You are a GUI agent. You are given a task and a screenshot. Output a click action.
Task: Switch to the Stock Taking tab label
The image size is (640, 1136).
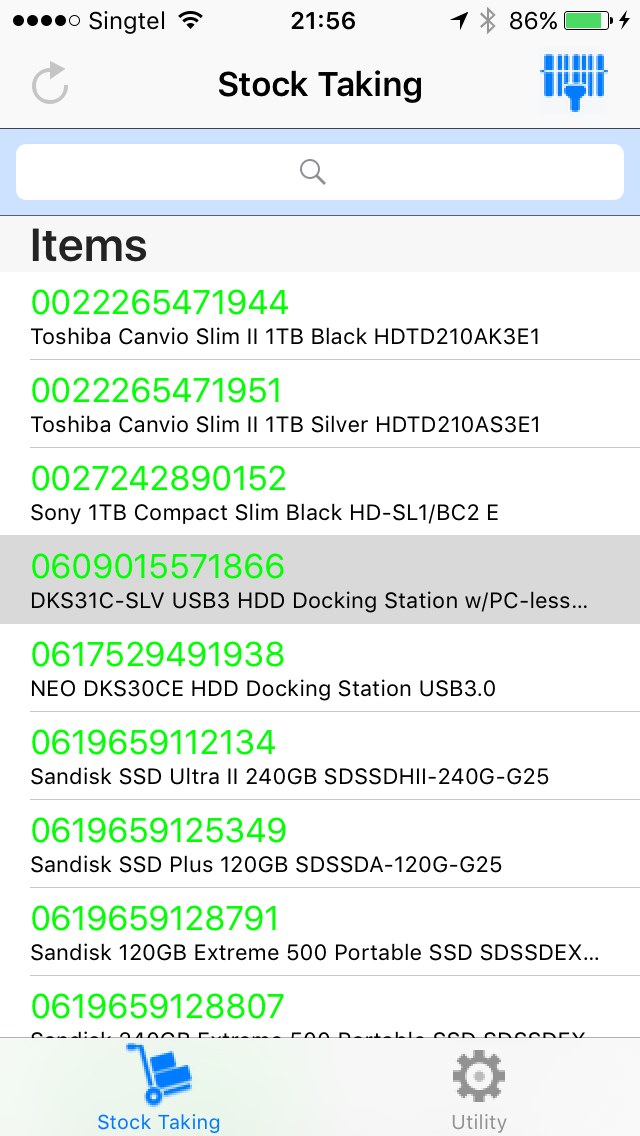click(159, 1122)
